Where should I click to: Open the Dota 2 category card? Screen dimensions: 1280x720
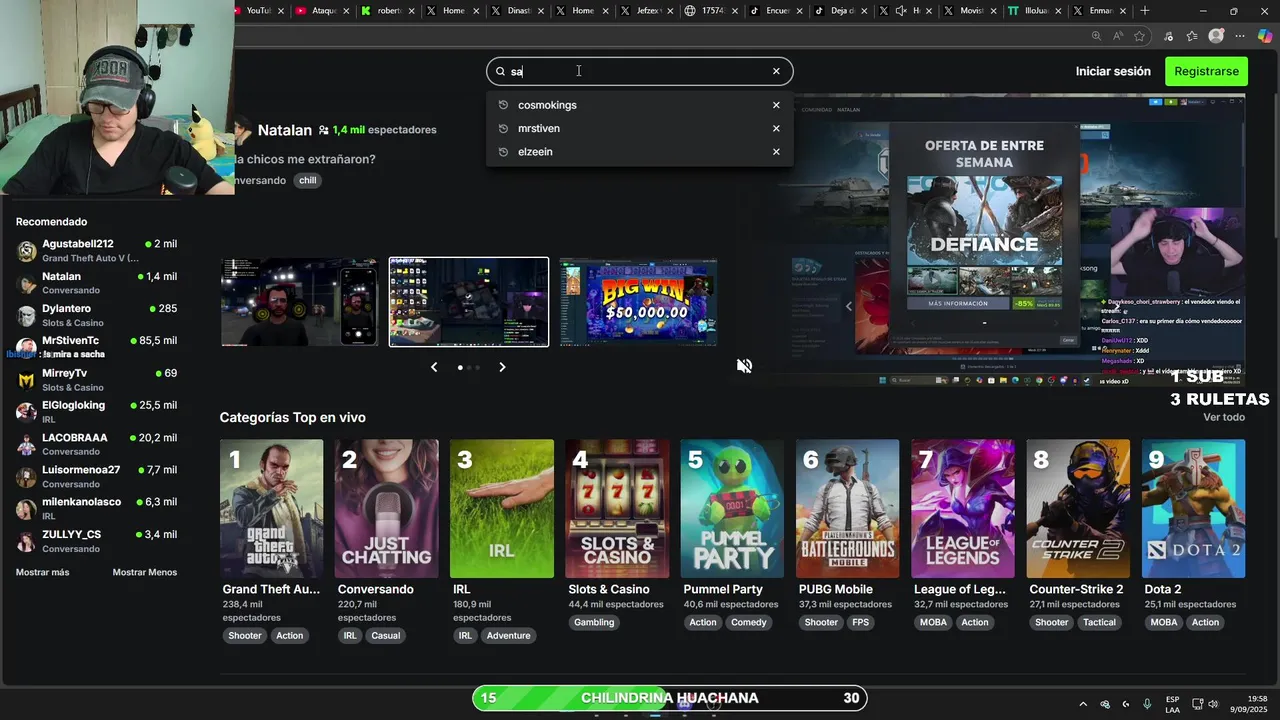[1193, 508]
